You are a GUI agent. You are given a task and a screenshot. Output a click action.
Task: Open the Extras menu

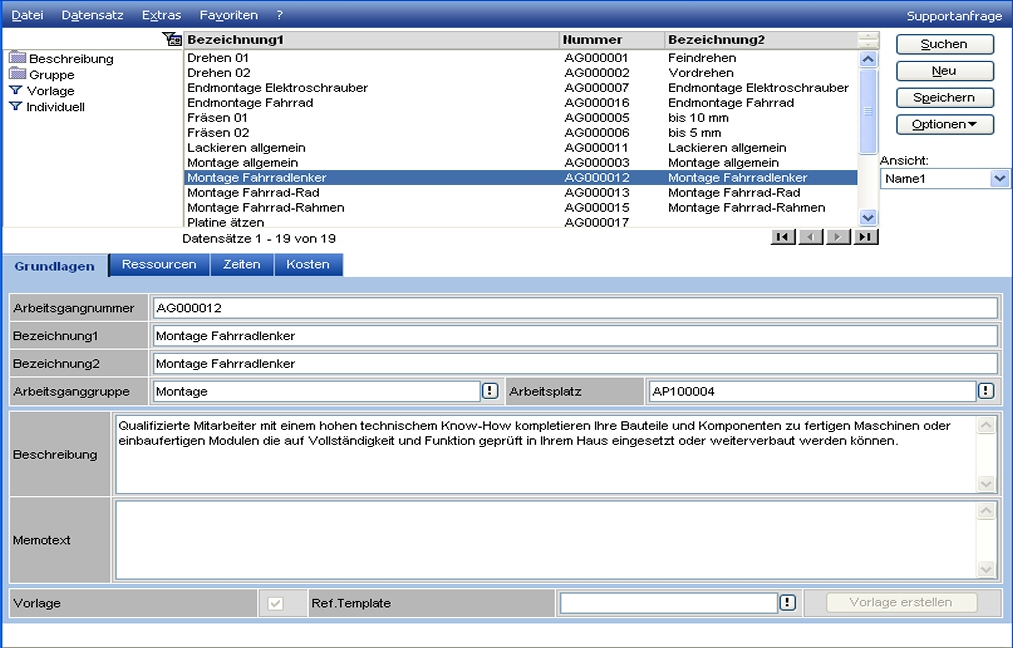pos(162,15)
